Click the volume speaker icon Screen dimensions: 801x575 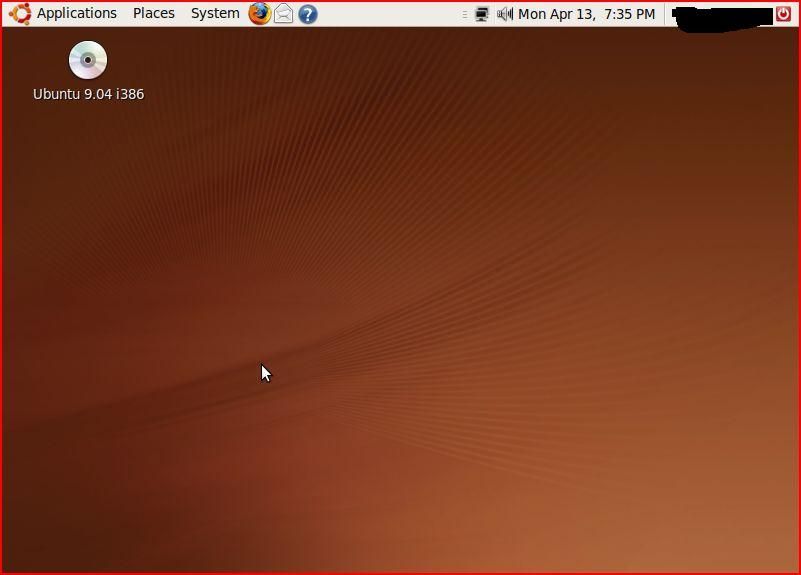coord(505,14)
